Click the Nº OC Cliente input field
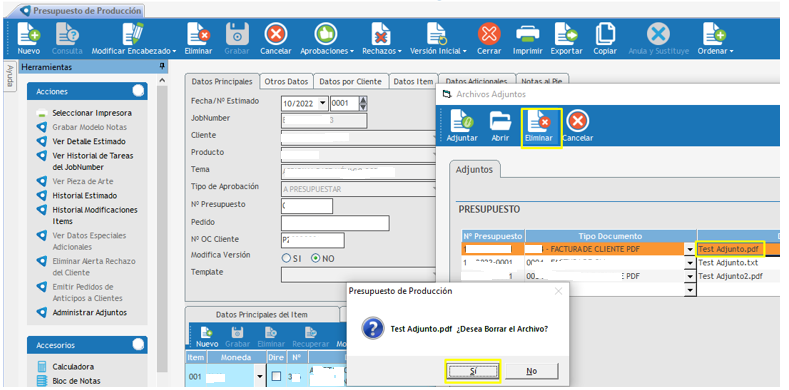Screen dimensions: 789x390 [313, 240]
